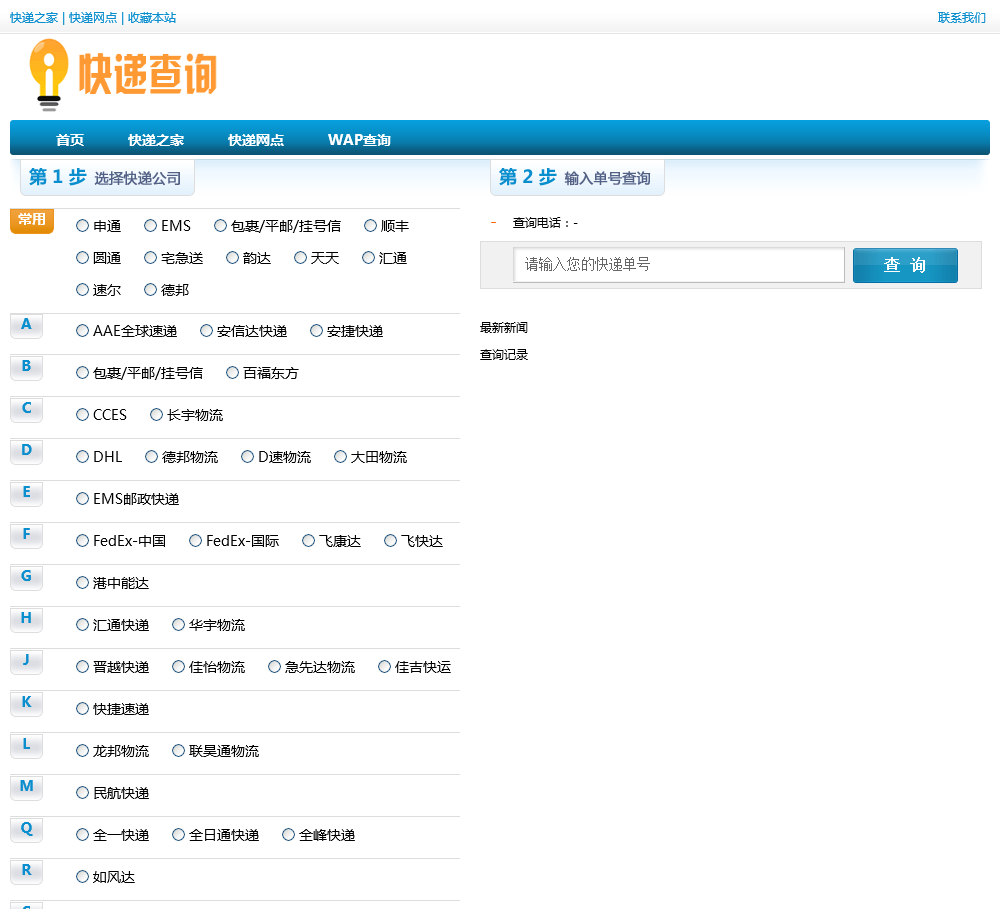Click the letter D index badge

click(27, 451)
